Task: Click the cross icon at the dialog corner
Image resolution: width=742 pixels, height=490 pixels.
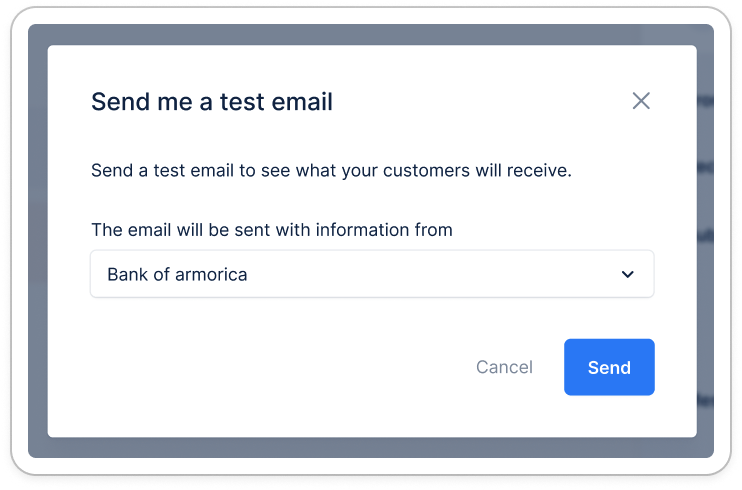Action: point(641,101)
